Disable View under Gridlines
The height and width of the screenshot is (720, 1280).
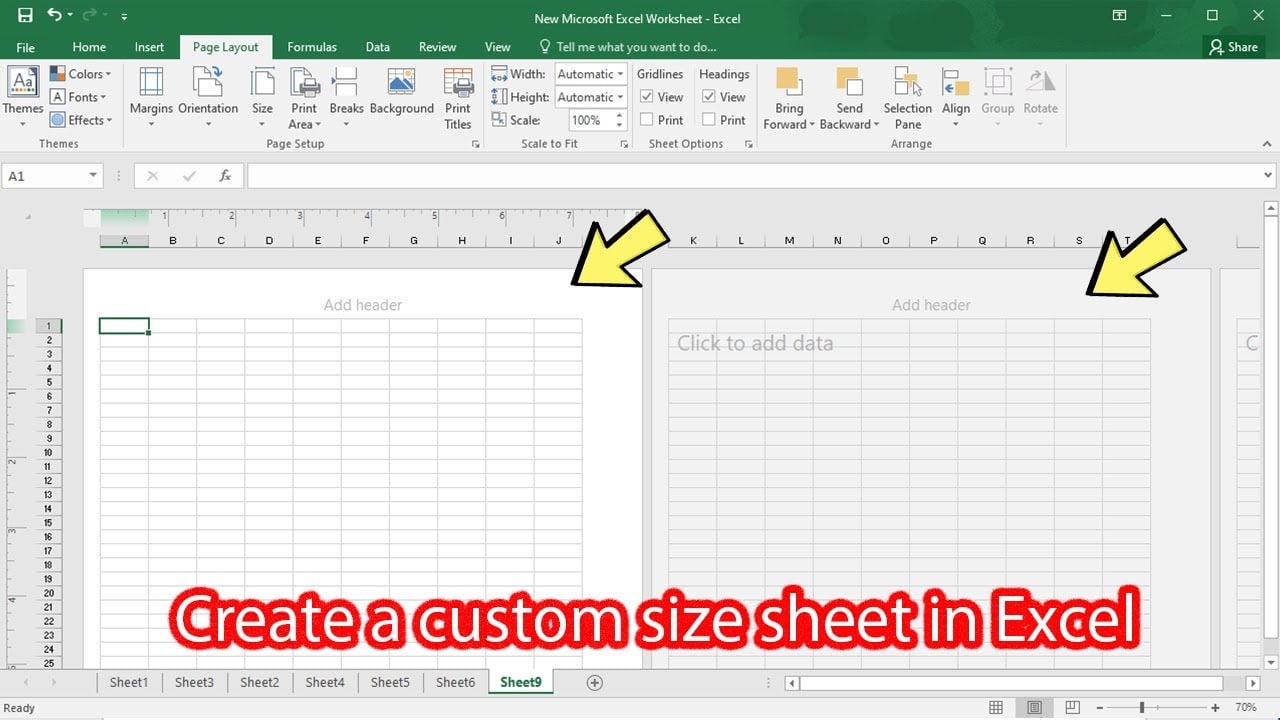647,96
